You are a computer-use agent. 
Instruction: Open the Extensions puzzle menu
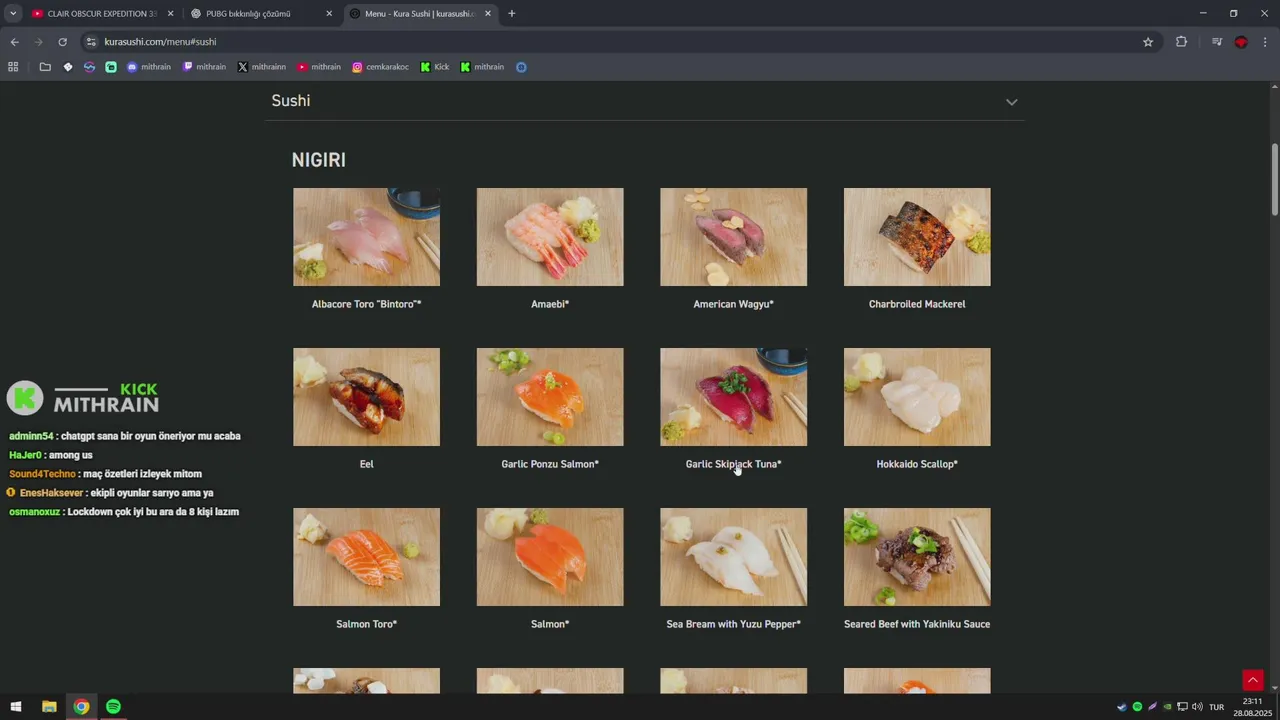click(x=1181, y=42)
